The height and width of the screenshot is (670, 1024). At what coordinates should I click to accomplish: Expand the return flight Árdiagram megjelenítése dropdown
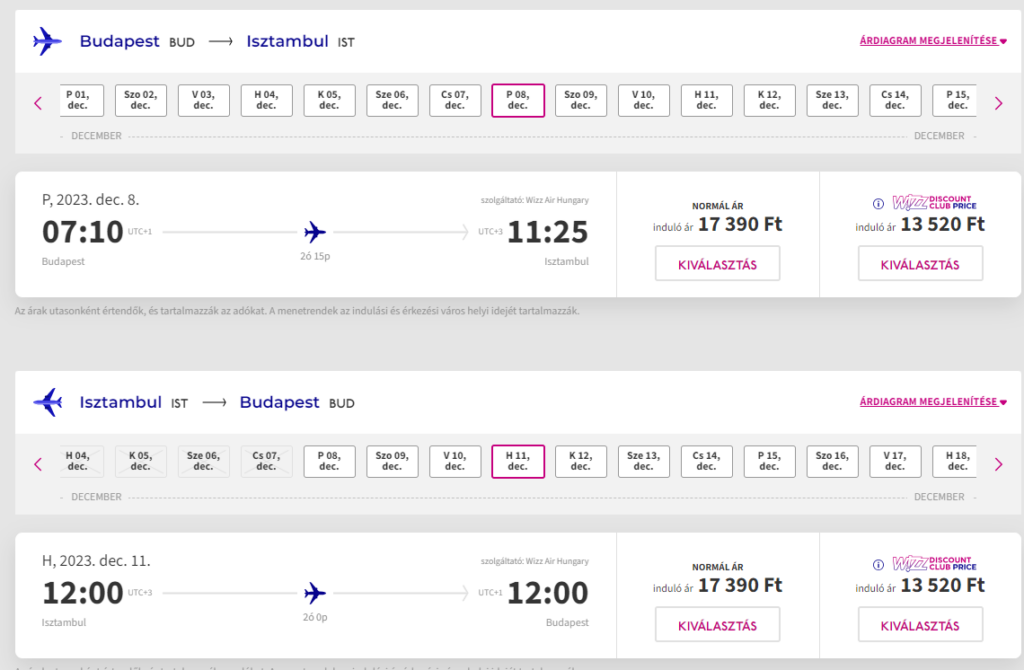(933, 402)
